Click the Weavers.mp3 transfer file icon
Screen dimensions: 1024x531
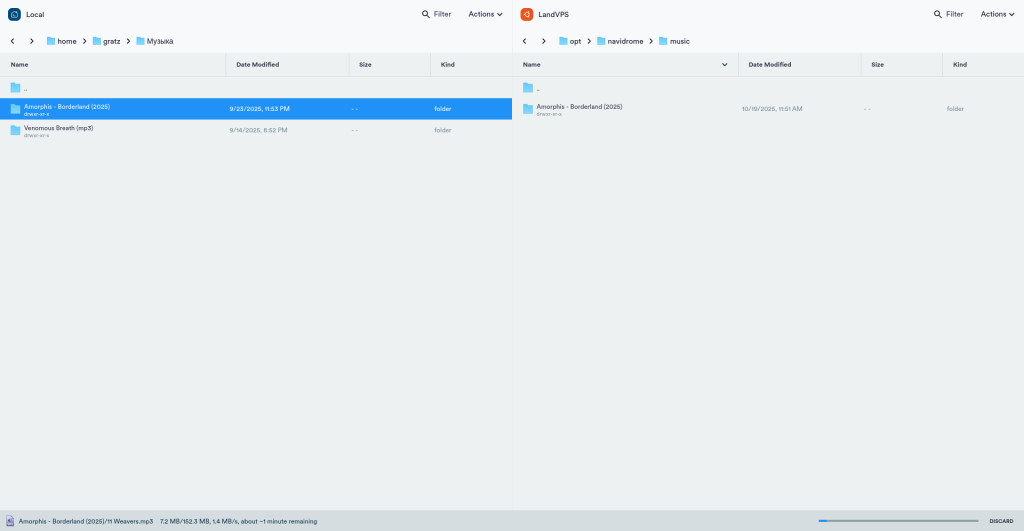(10, 521)
